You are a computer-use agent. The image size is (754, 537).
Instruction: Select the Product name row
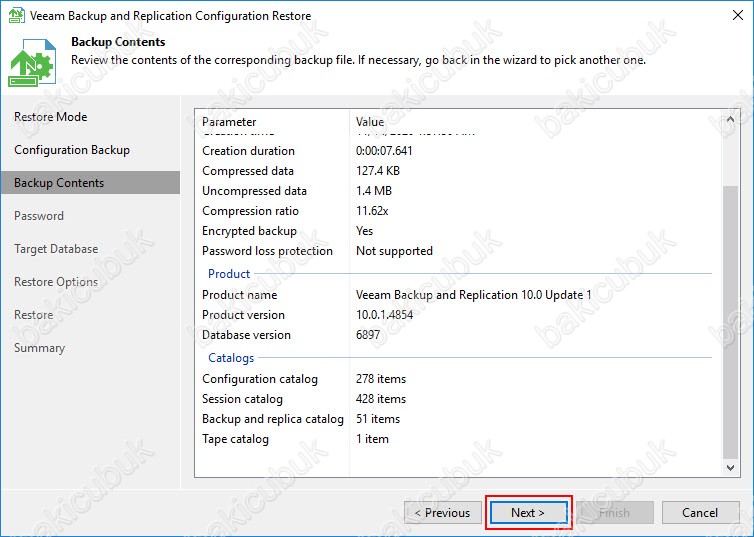click(457, 295)
